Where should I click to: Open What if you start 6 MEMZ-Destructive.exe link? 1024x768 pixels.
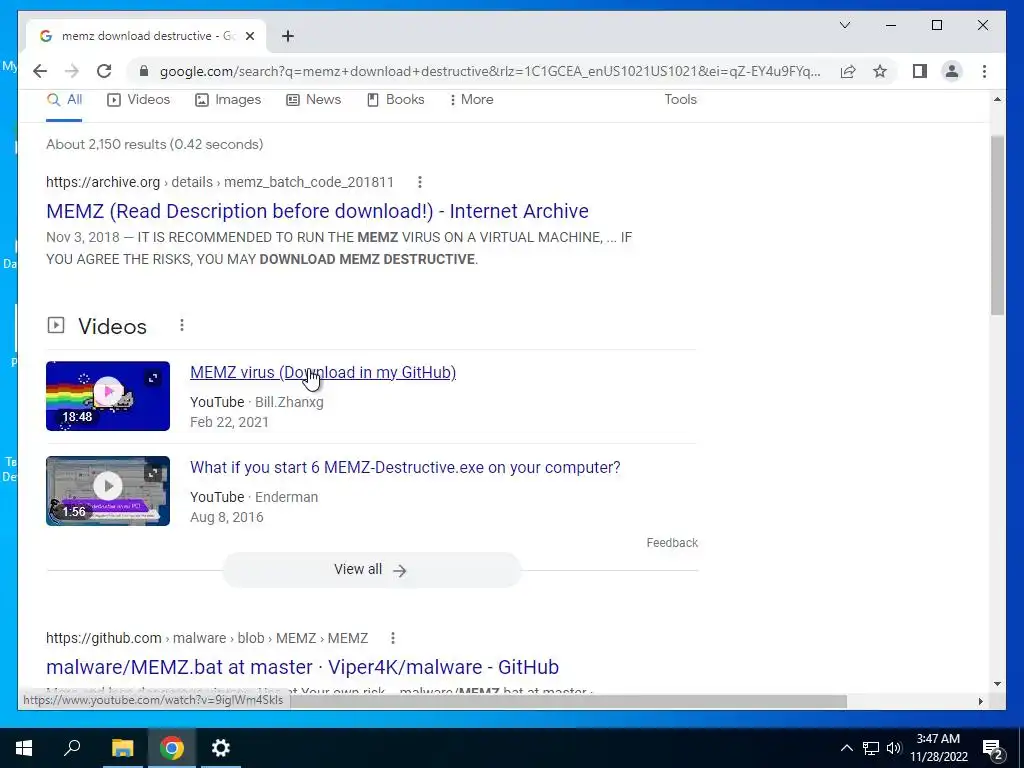(x=405, y=468)
